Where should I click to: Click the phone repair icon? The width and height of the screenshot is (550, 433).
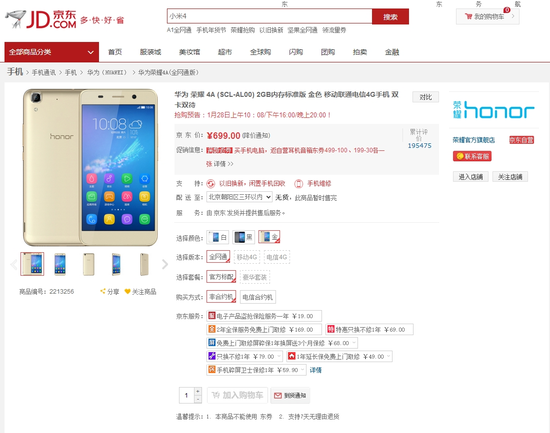[x=298, y=184]
